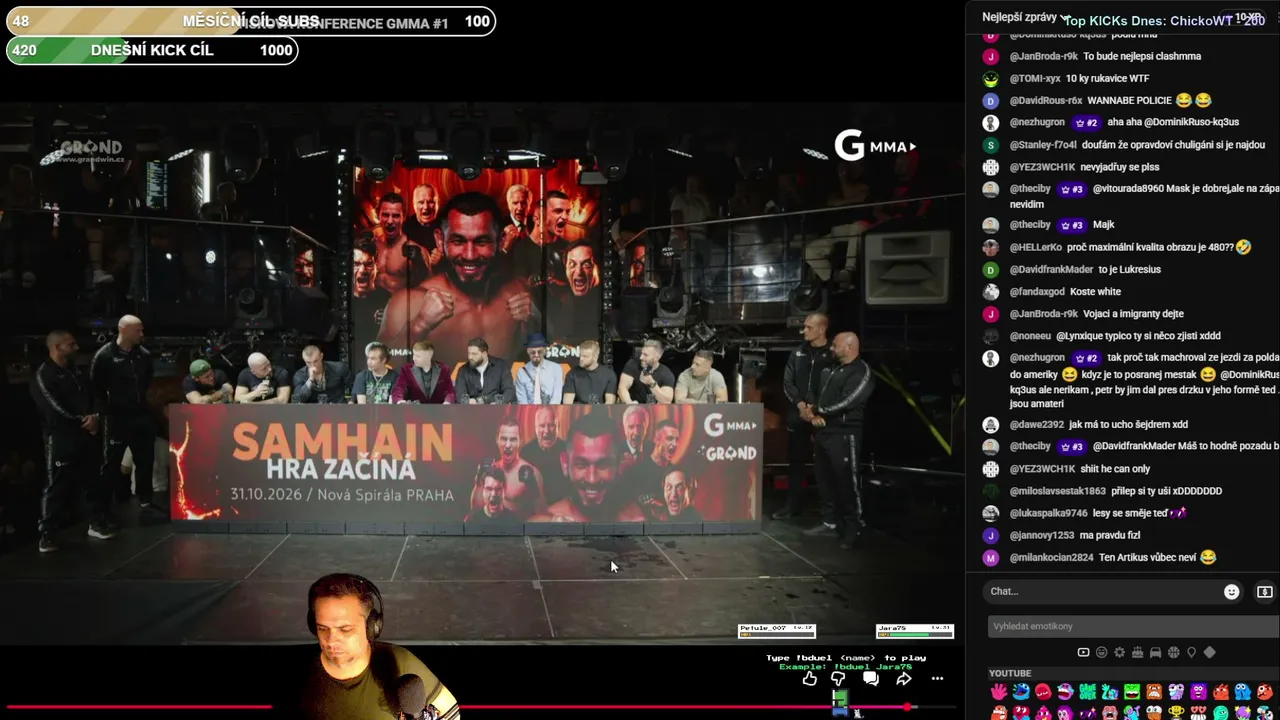Click the message 'ma pravdu fizl'
This screenshot has width=1280, height=720.
click(x=1110, y=536)
